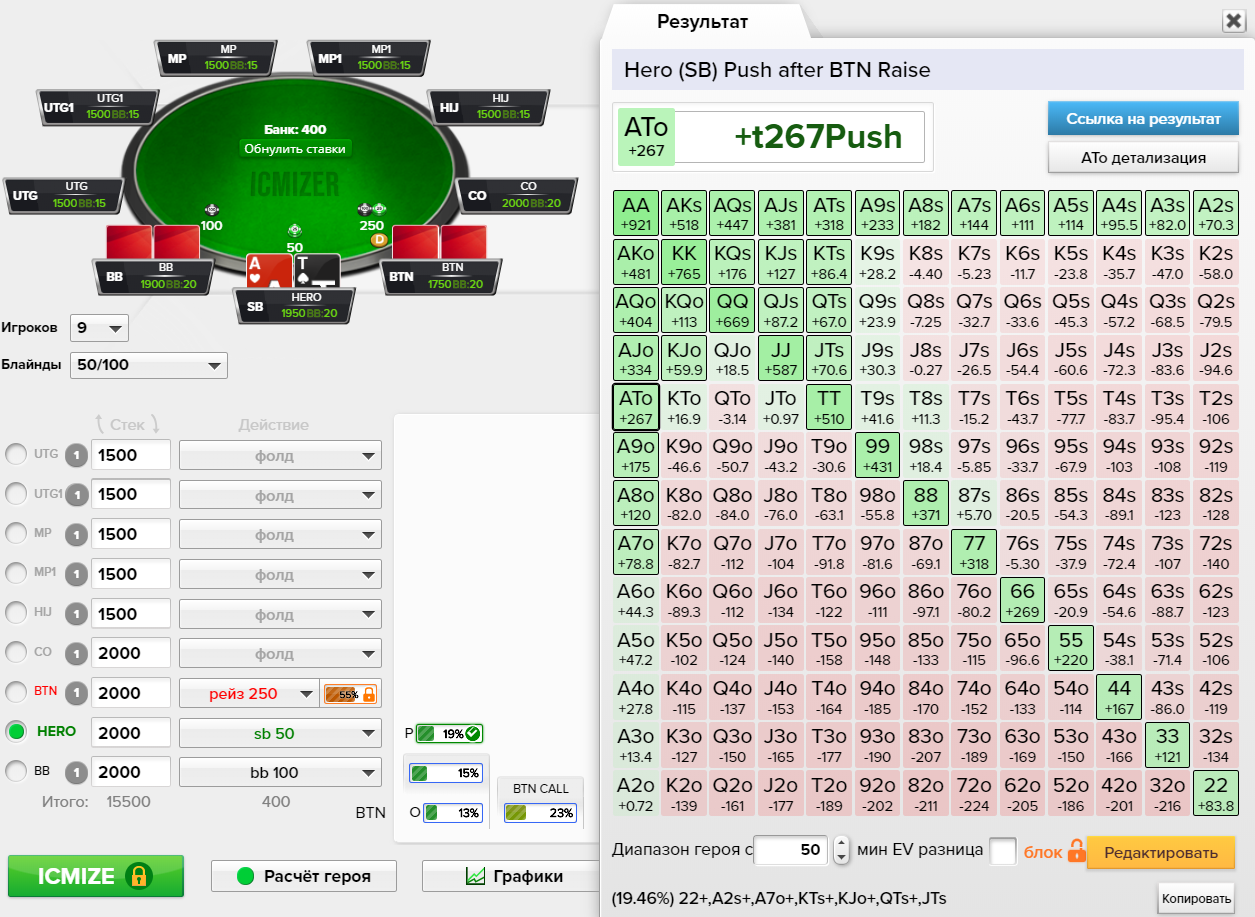
Task: Open the UTG action фолд dropdown
Action: point(280,456)
